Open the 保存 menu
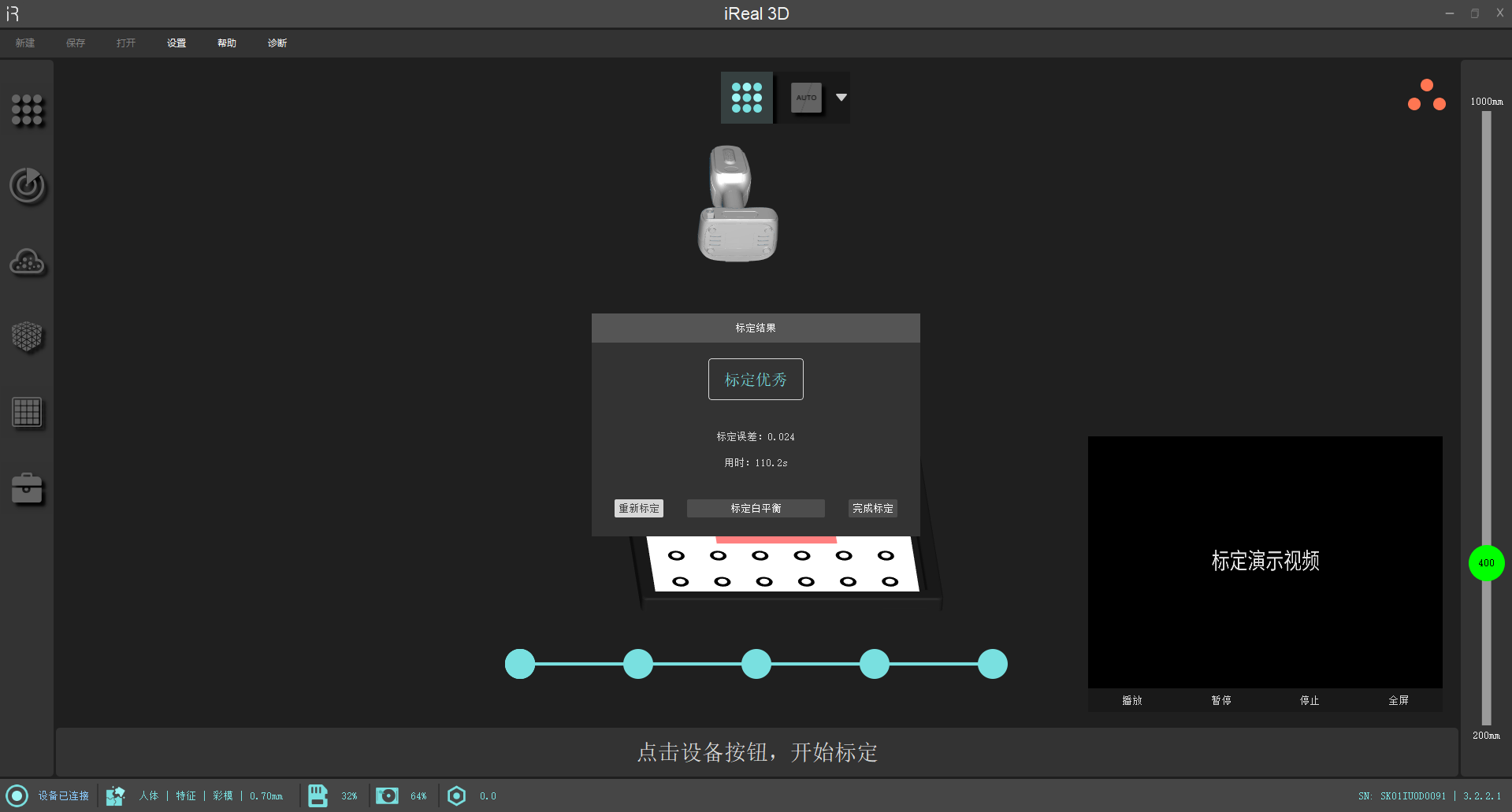The image size is (1512, 812). click(x=76, y=43)
